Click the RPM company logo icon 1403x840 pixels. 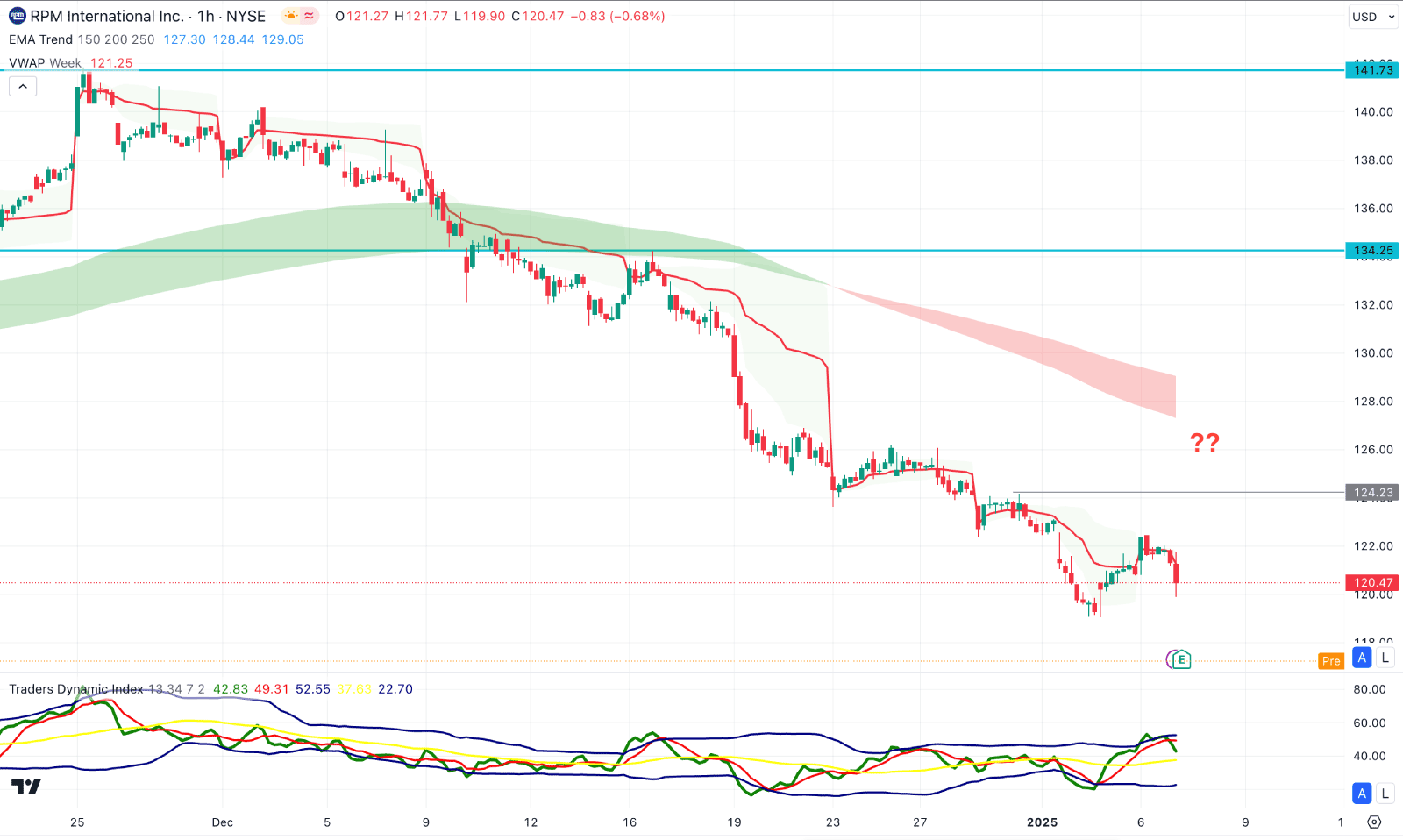17,16
